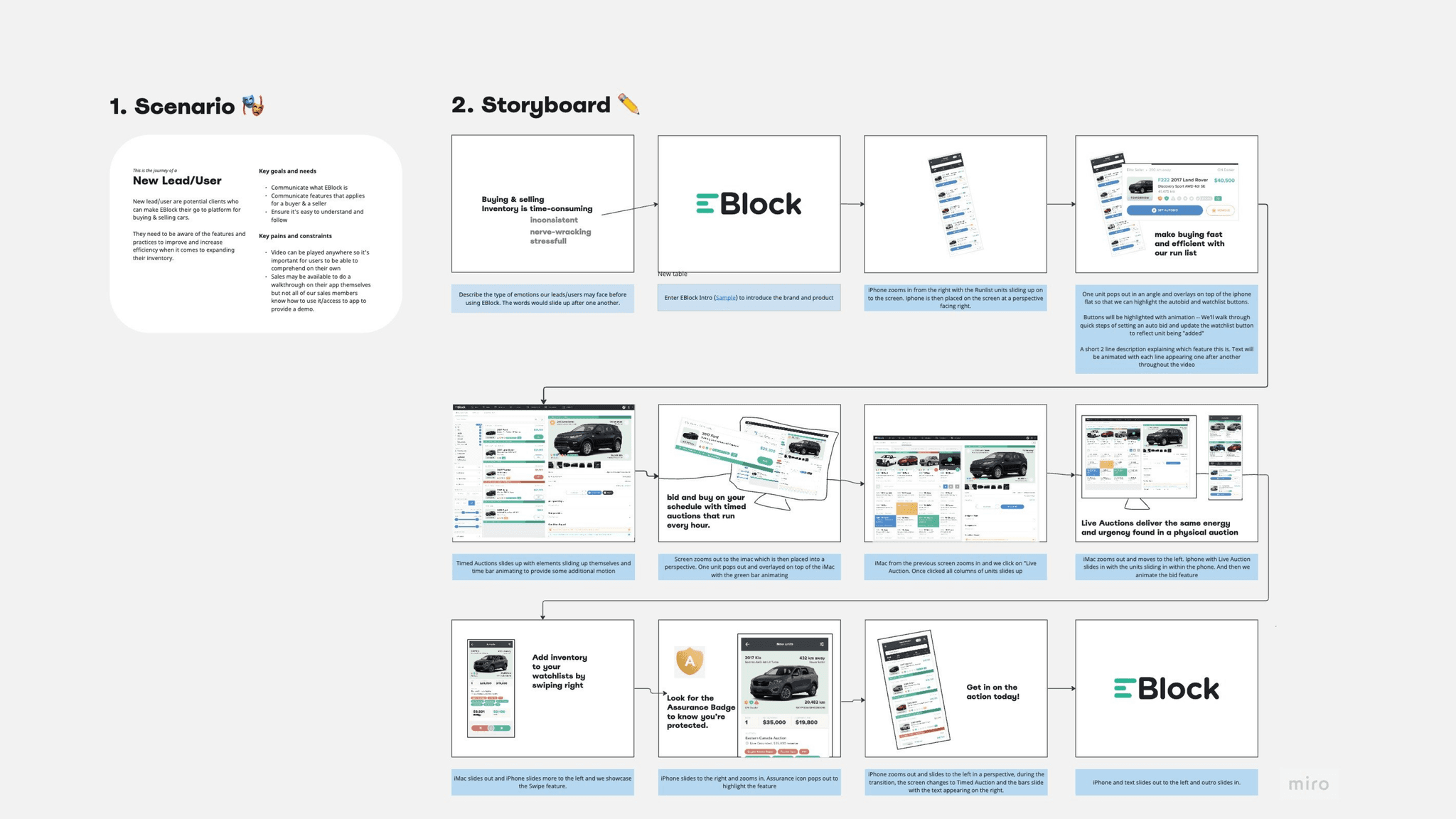Viewport: 1456px width, 819px height.
Task: Select the 'New Lead/User' persona title
Action: click(177, 181)
